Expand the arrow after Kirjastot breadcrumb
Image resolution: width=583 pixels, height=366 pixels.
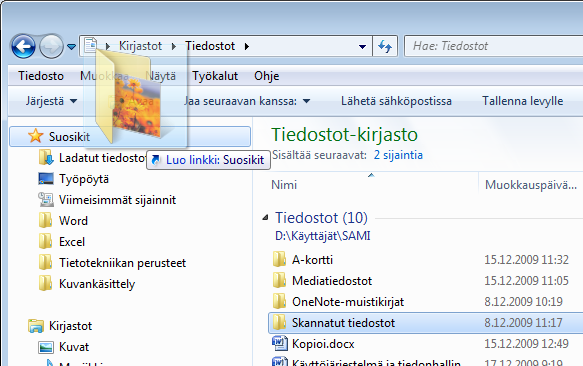[174, 46]
